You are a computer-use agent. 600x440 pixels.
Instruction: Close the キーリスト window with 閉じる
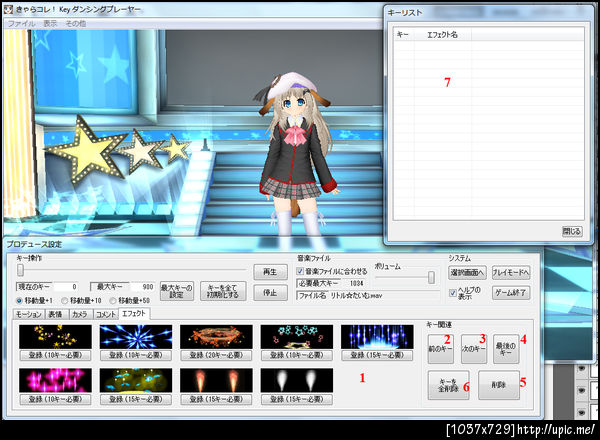(572, 231)
